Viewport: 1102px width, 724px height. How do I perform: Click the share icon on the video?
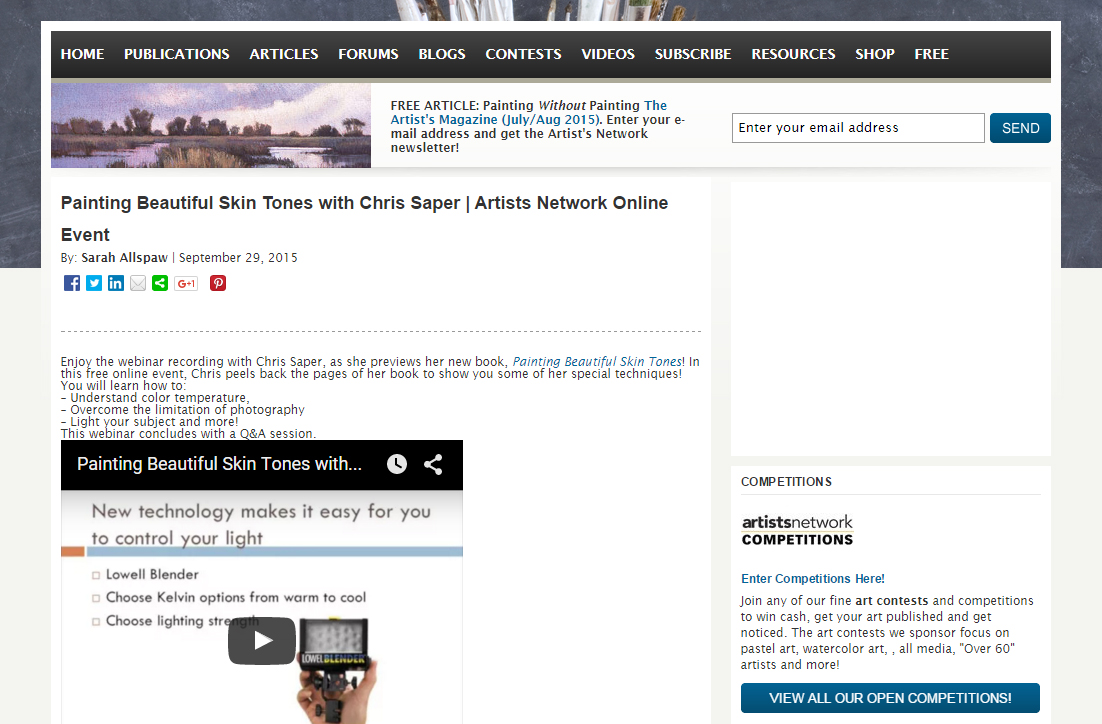pyautogui.click(x=433, y=464)
